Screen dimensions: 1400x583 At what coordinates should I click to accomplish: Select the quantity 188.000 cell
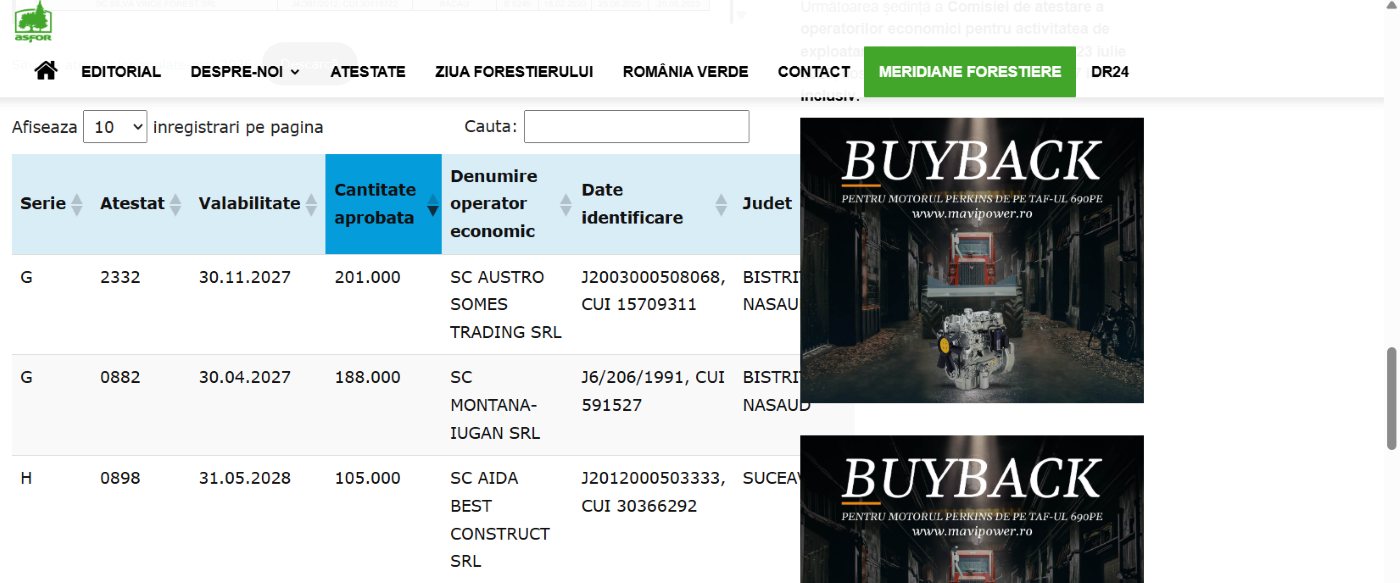tap(367, 378)
